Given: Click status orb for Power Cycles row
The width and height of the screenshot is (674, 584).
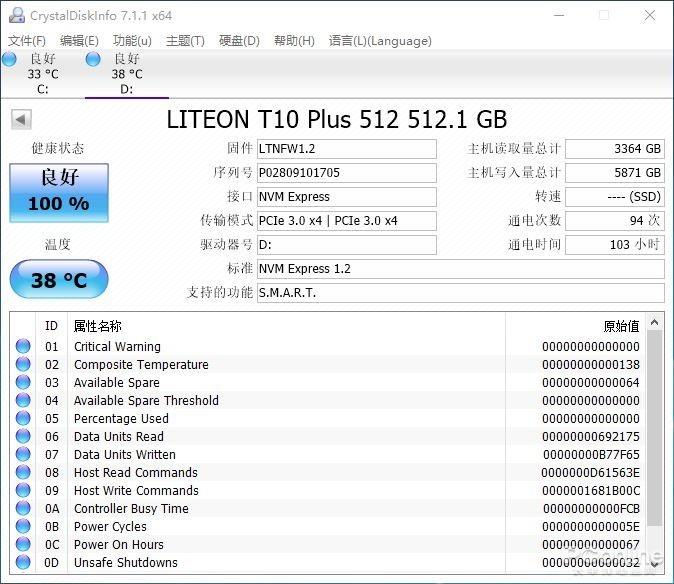Looking at the screenshot, I should (x=23, y=526).
